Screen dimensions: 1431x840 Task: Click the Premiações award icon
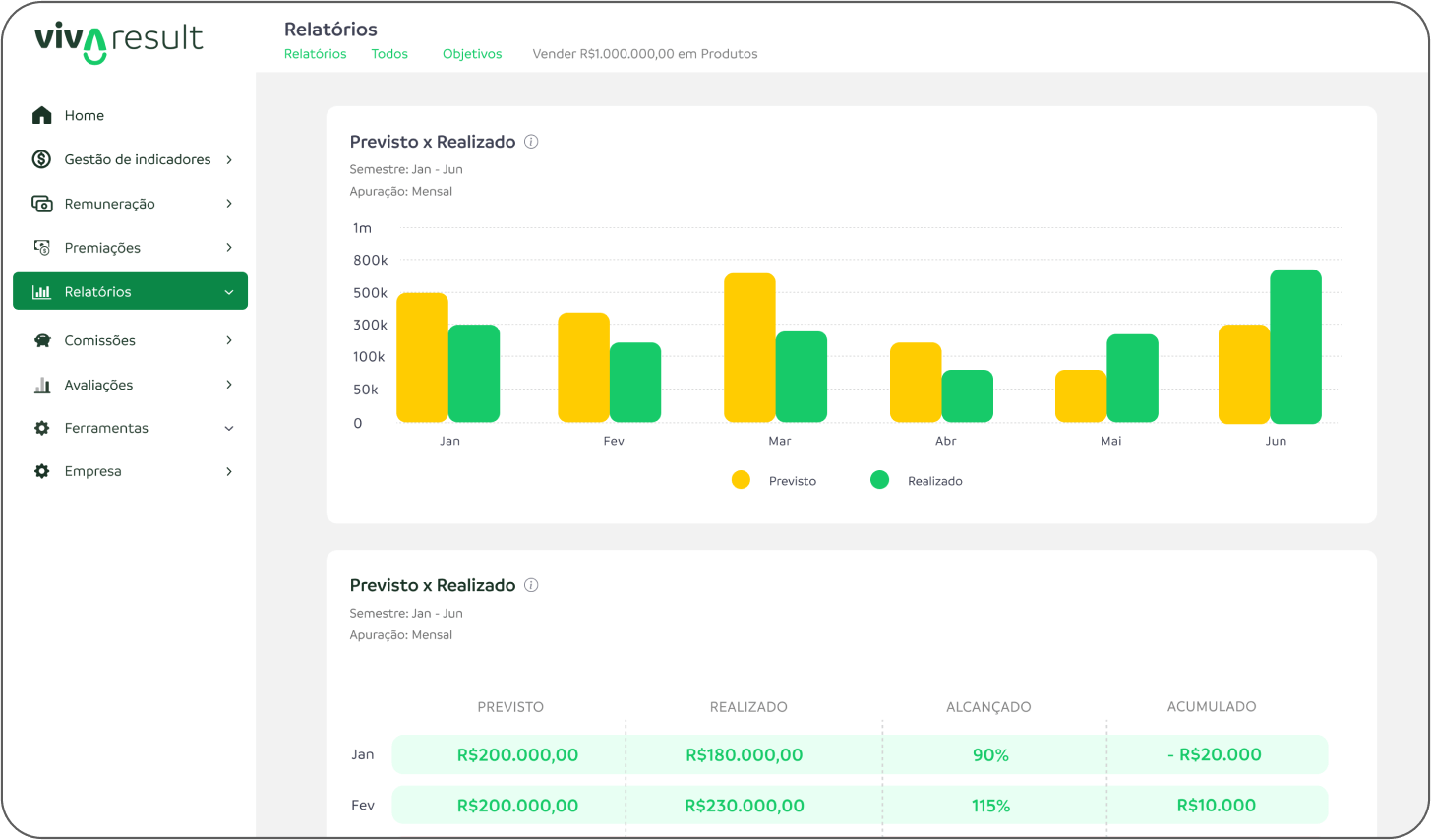[x=41, y=248]
